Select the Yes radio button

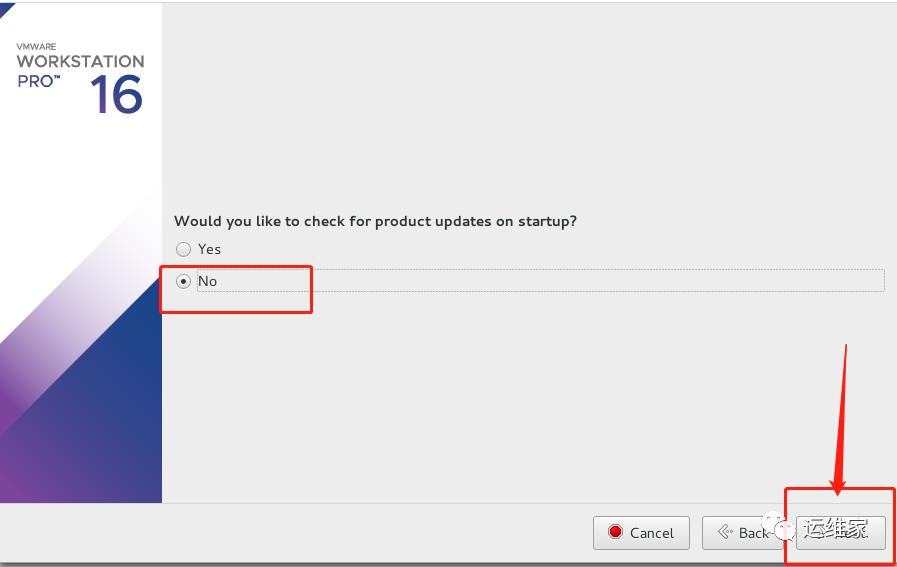183,249
